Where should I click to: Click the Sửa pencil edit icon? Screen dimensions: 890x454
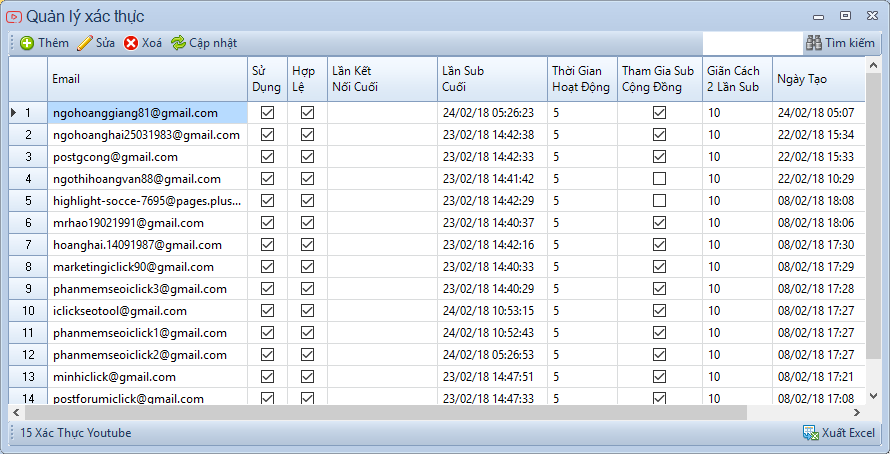pos(85,43)
